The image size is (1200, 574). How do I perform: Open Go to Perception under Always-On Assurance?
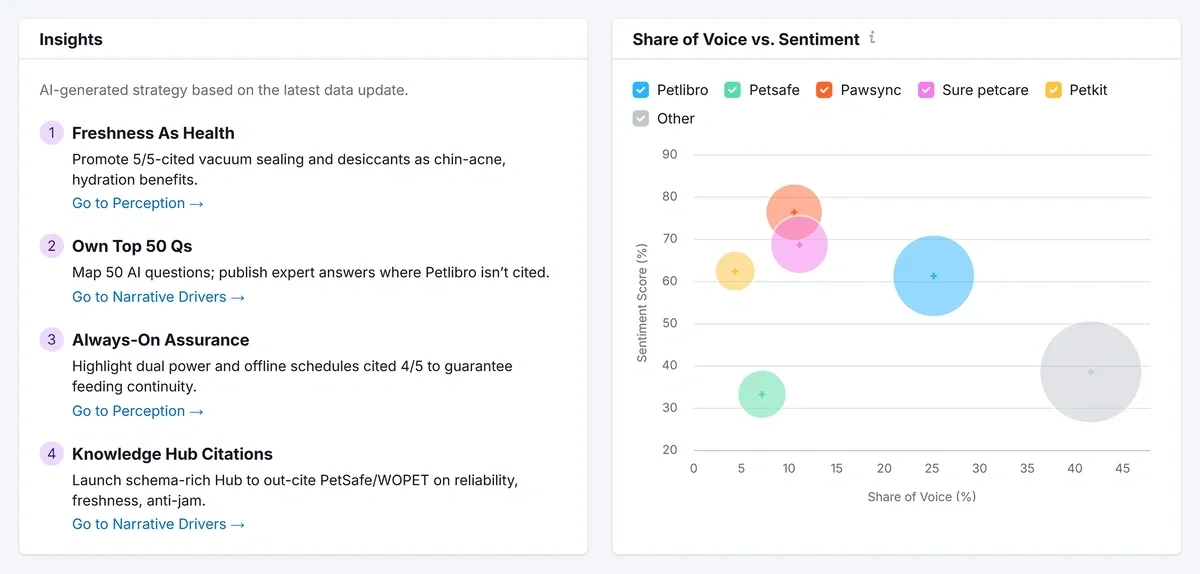point(138,411)
